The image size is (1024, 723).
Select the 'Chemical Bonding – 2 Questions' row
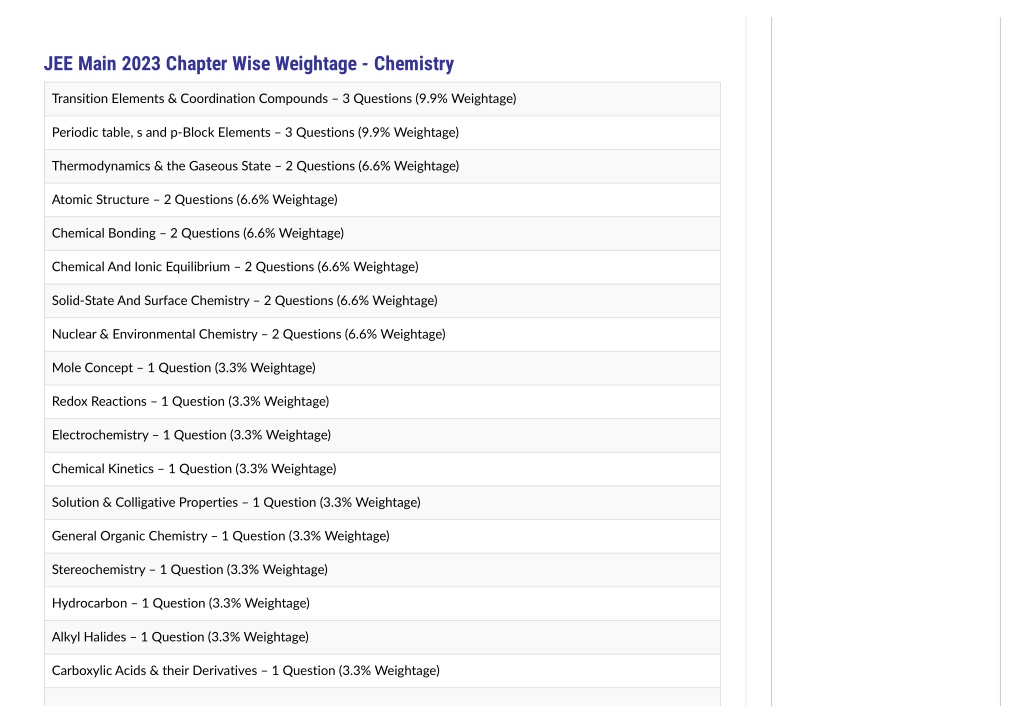(382, 233)
